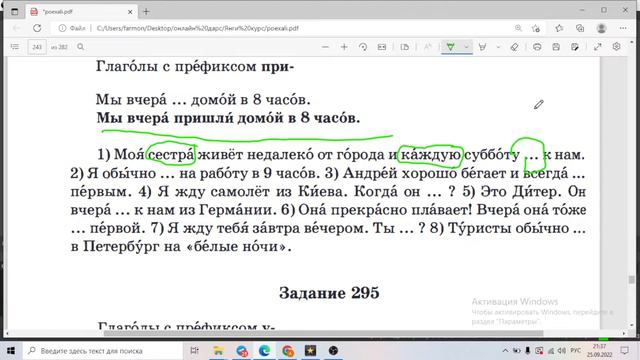The height and width of the screenshot is (360, 640).
Task: Open the profile avatar menu
Action: pyautogui.click(x=601, y=28)
